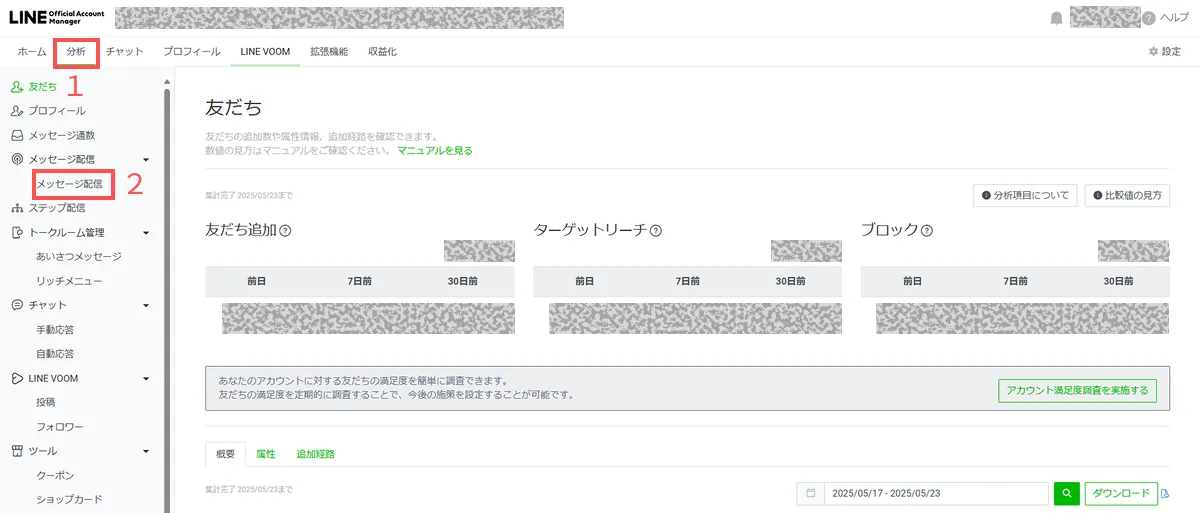Open 設定 with the gear icon

coord(1164,51)
